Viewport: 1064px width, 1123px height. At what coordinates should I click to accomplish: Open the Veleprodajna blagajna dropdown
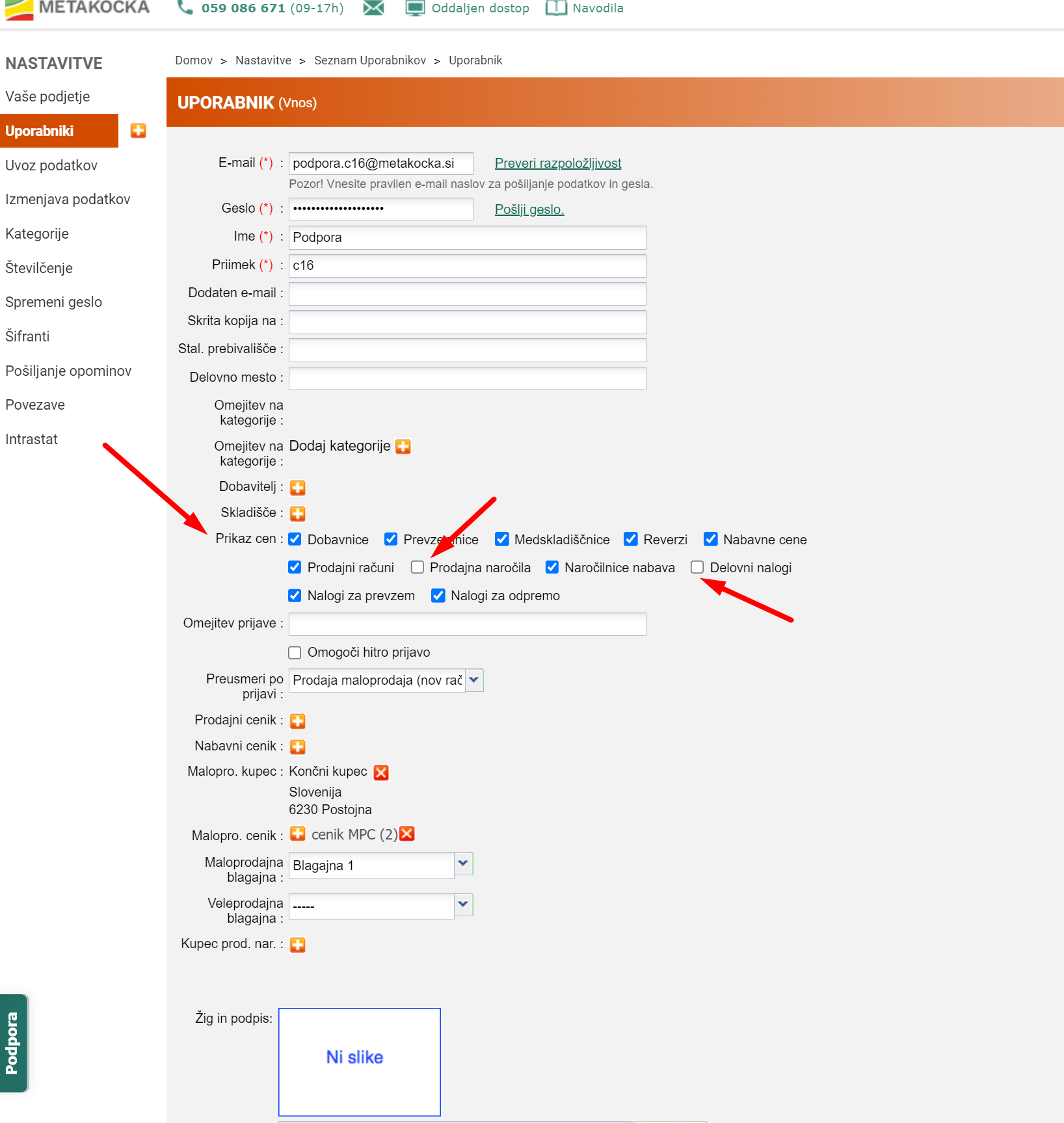(x=463, y=905)
